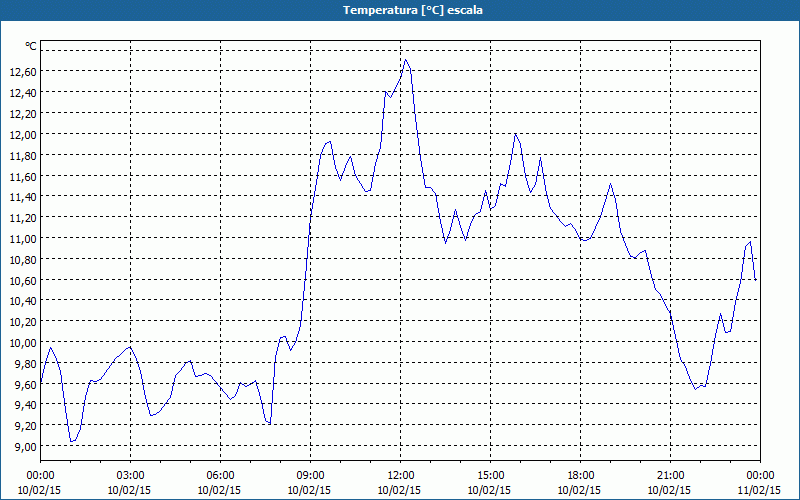This screenshot has width=800, height=500.
Task: Click the 12:00 time axis label
Action: click(x=401, y=476)
